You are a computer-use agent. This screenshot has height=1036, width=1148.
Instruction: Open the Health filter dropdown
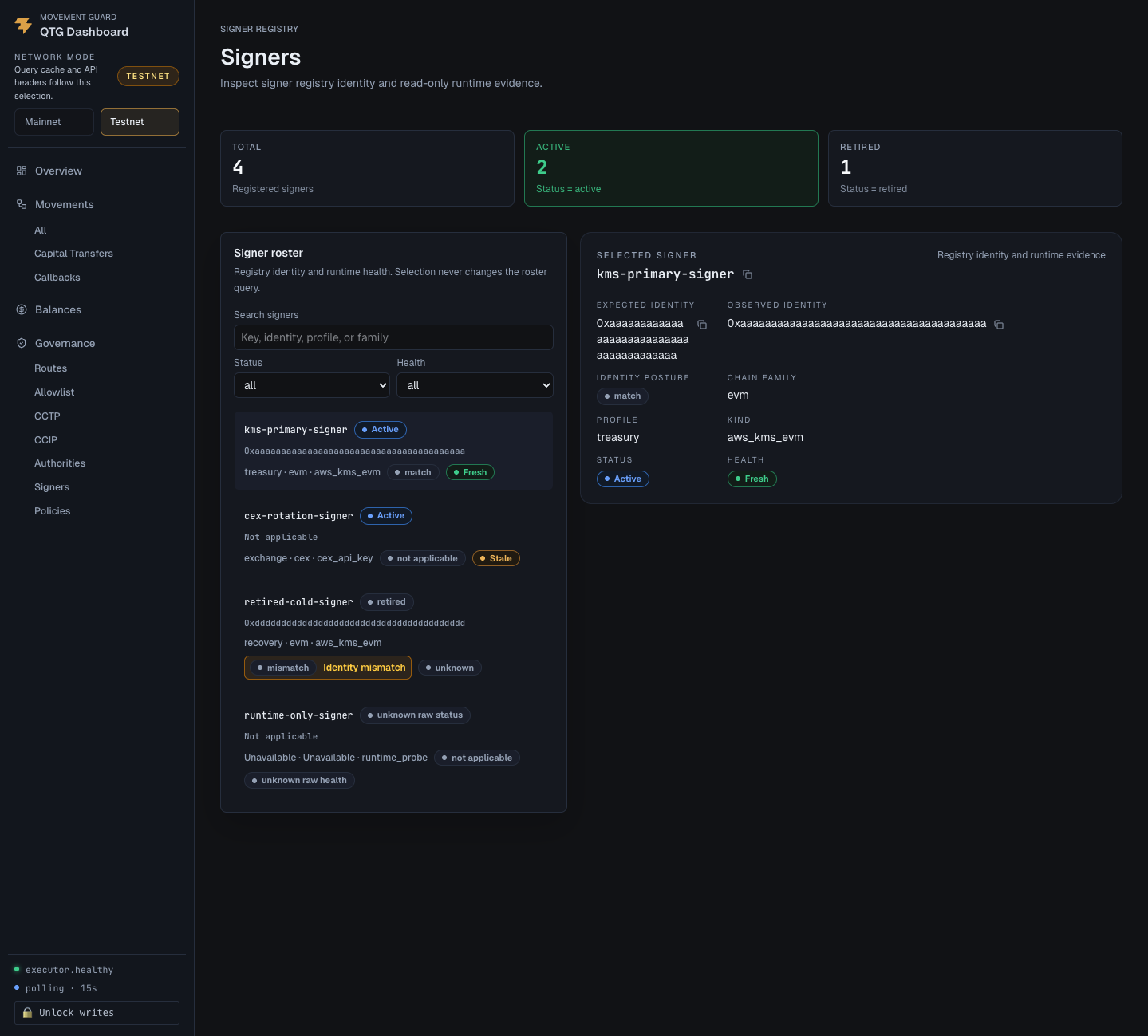click(x=475, y=385)
